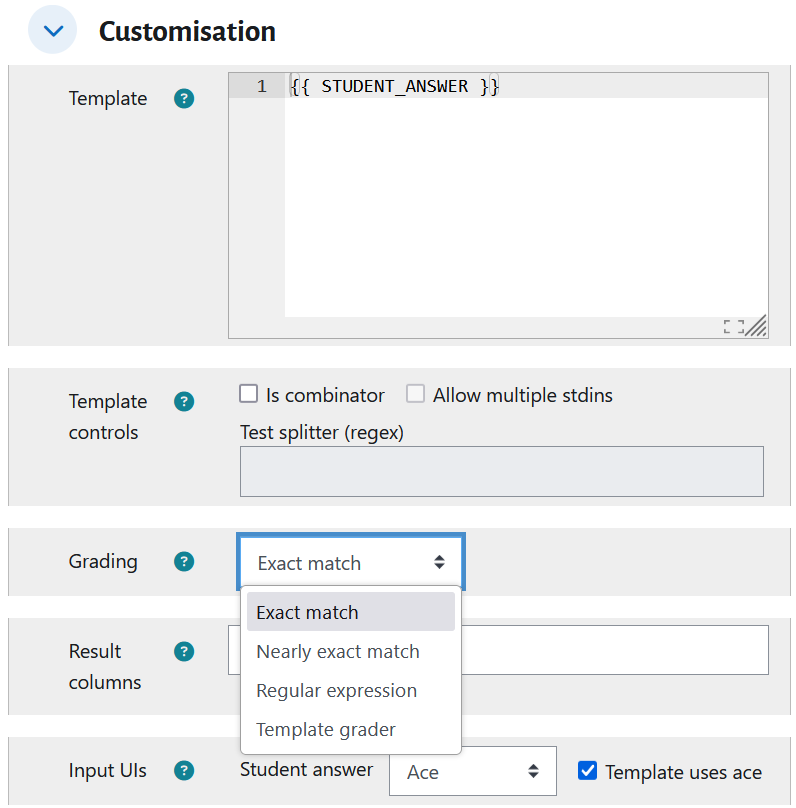
Task: Click the {{ STUDENT_ANSWER }} code text
Action: click(x=395, y=86)
